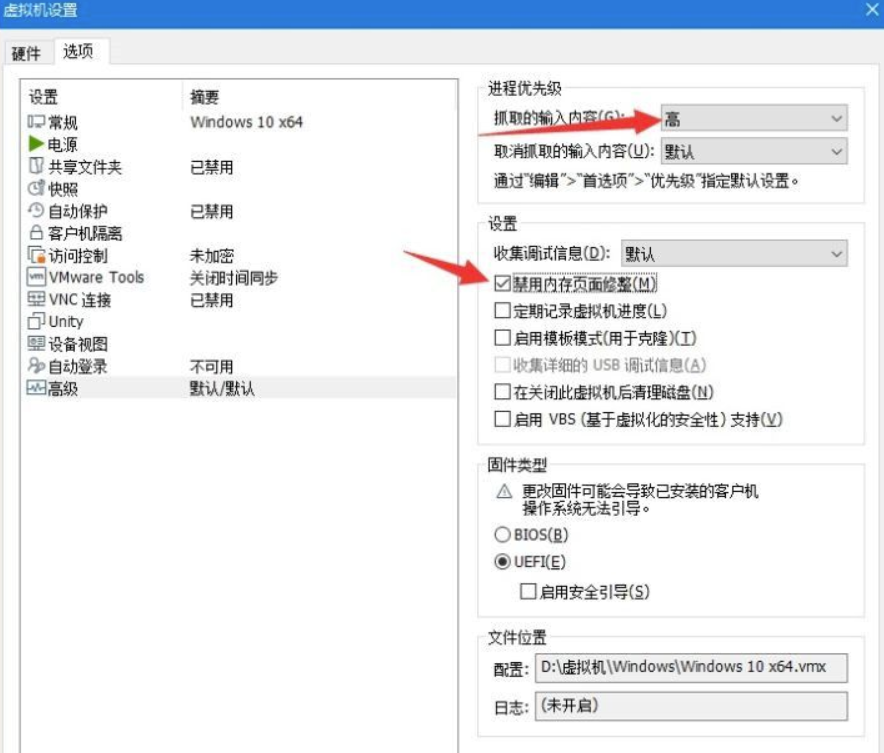Click the 设备视图 appliance view icon
Image resolution: width=884 pixels, height=753 pixels.
point(36,343)
